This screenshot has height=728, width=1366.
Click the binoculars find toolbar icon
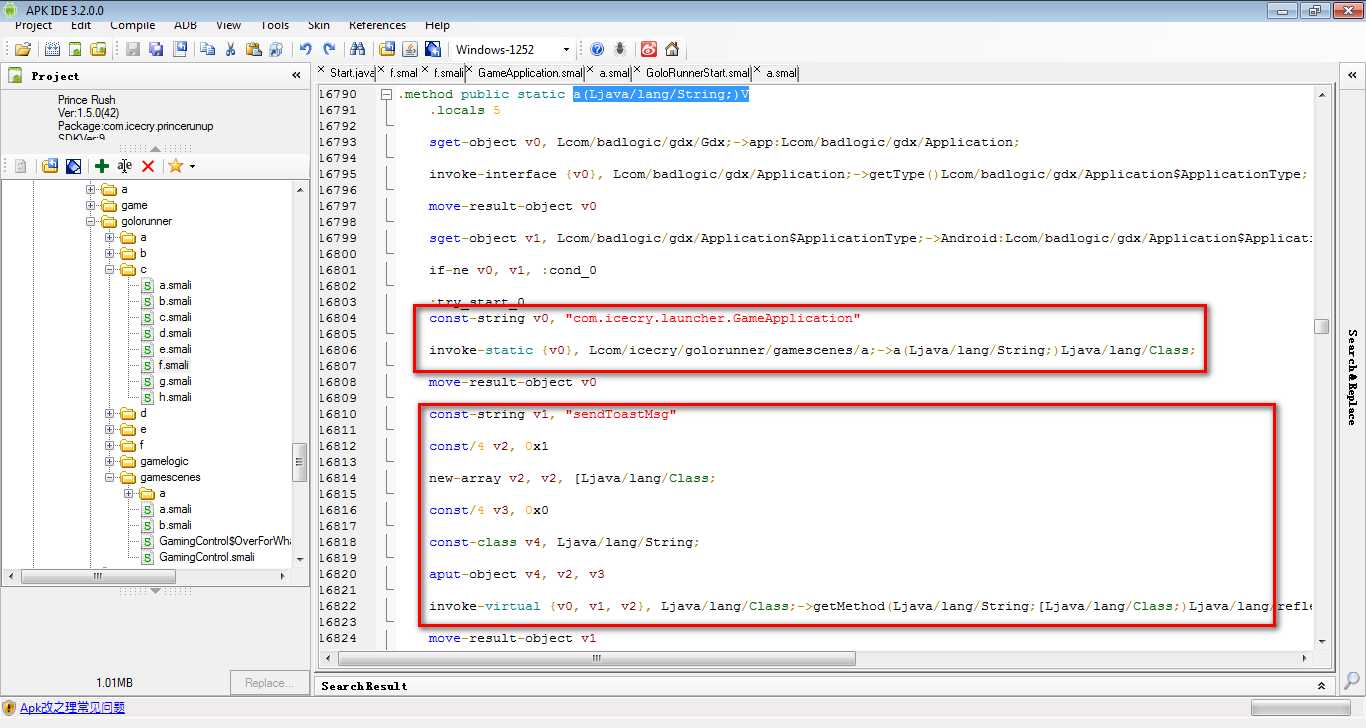tap(356, 49)
